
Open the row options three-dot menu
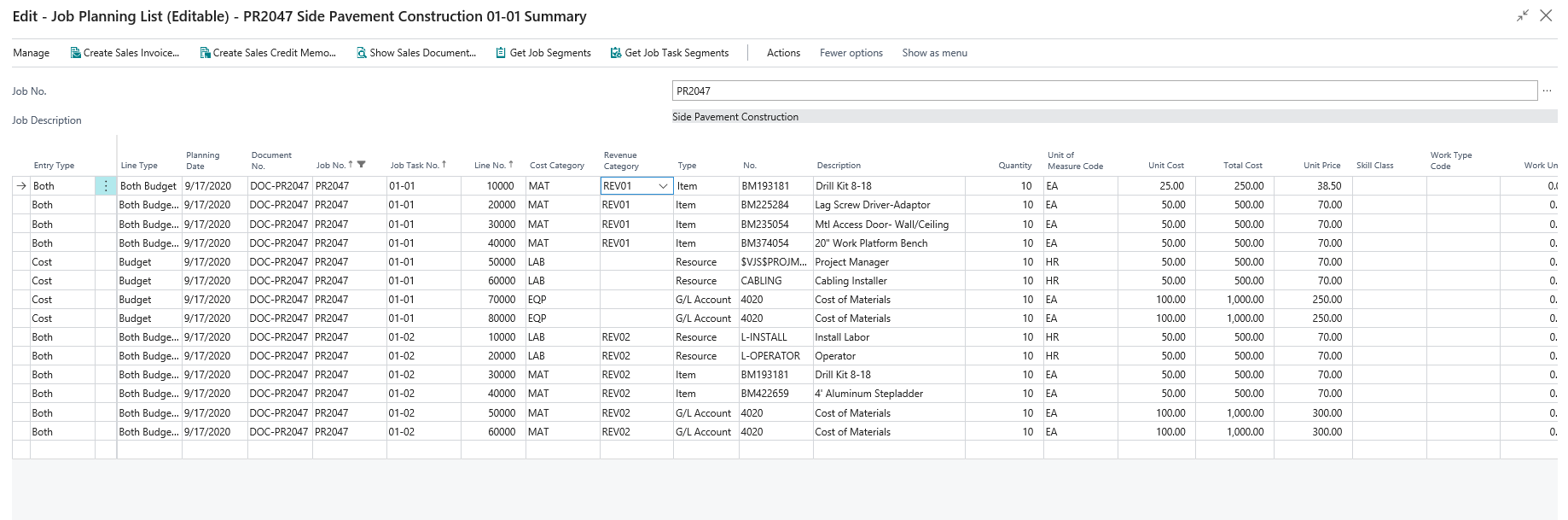(106, 186)
